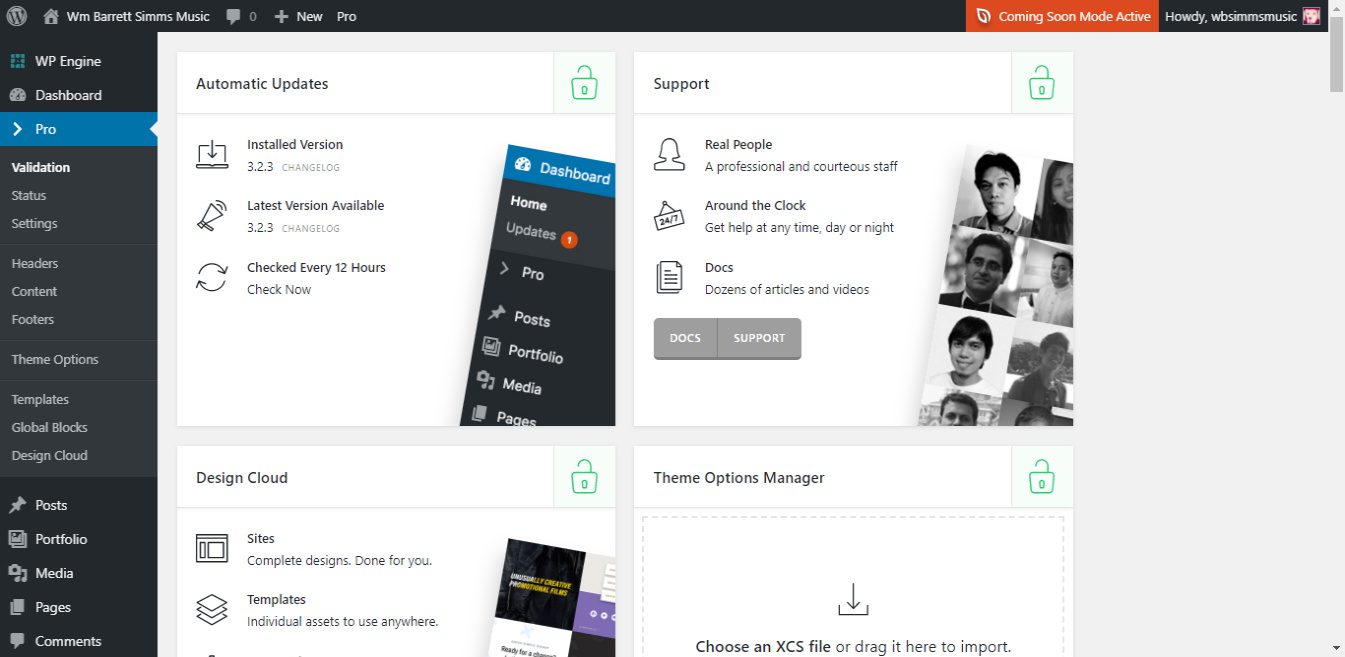Screen dimensions: 1345x657
Task: Click the Templates layers icon
Action: point(212,610)
